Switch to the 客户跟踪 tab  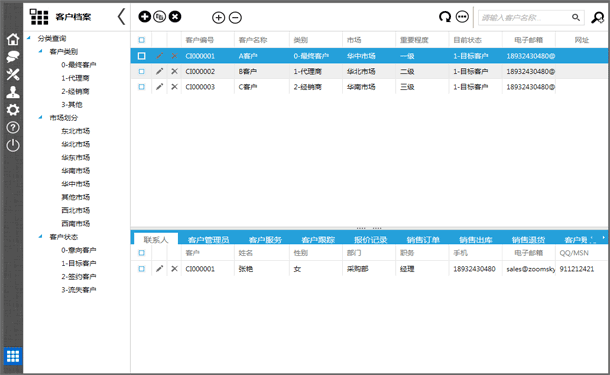click(318, 240)
